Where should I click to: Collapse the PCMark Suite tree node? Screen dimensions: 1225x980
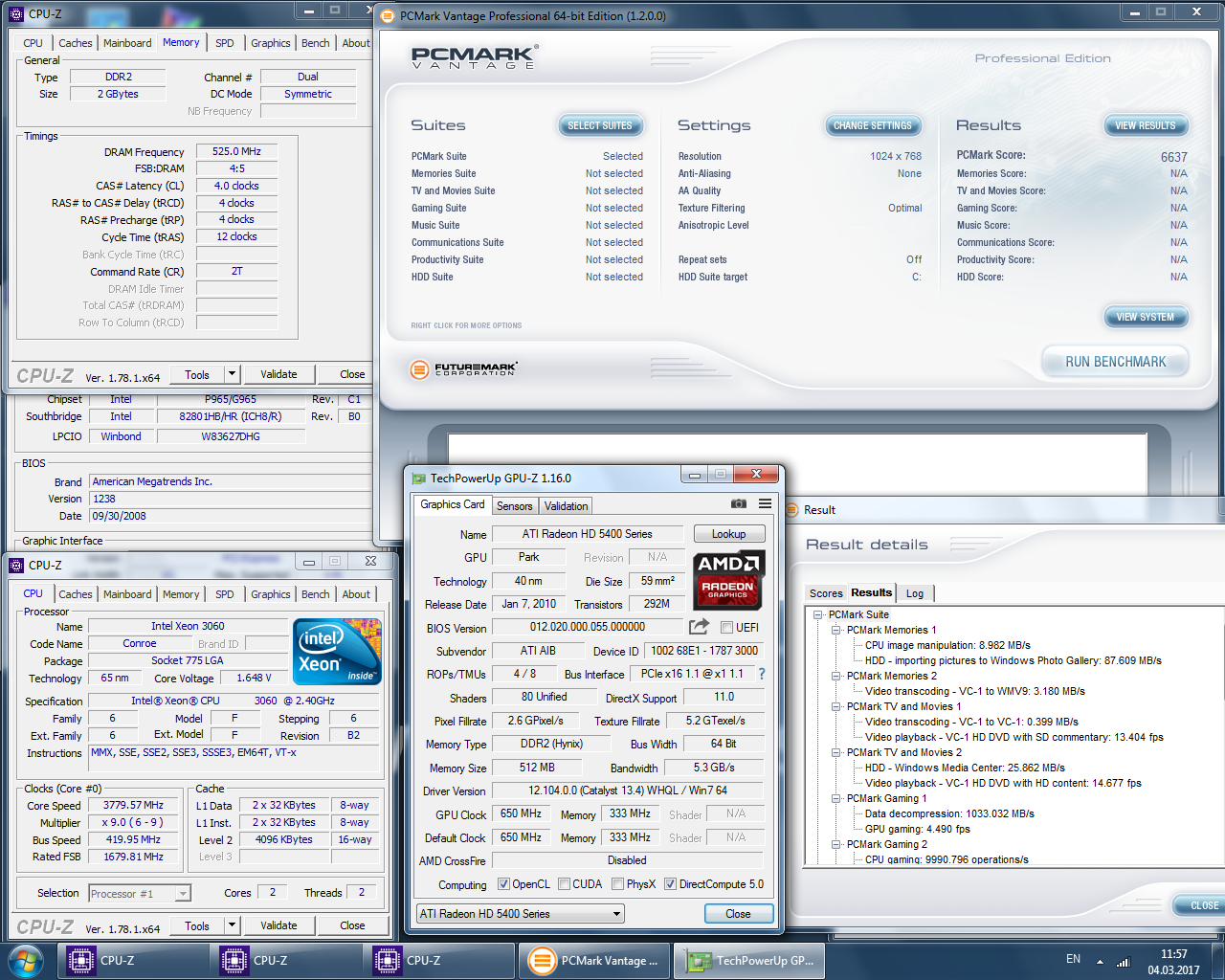(x=818, y=614)
